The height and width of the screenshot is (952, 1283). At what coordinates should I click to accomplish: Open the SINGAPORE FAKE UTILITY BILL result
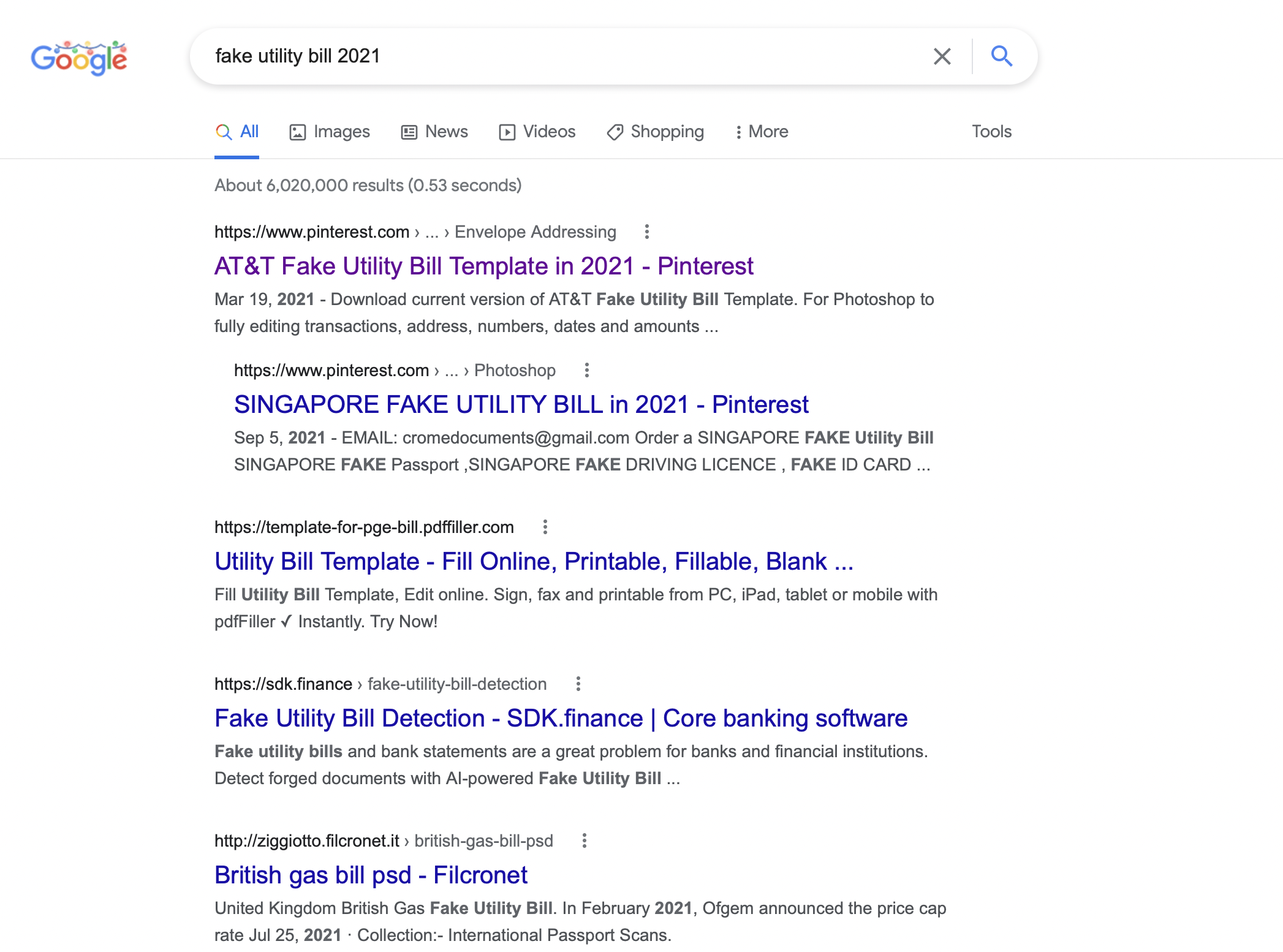coord(521,404)
